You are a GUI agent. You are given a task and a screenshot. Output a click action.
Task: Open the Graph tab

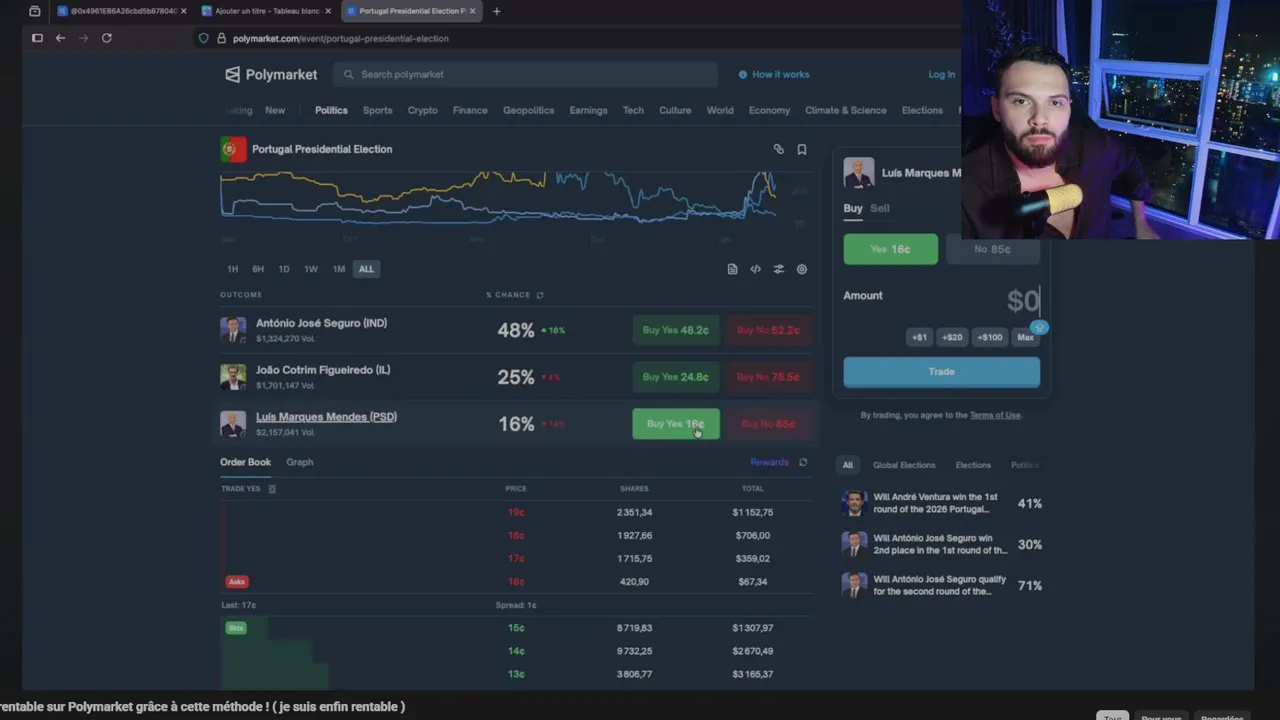tap(300, 462)
